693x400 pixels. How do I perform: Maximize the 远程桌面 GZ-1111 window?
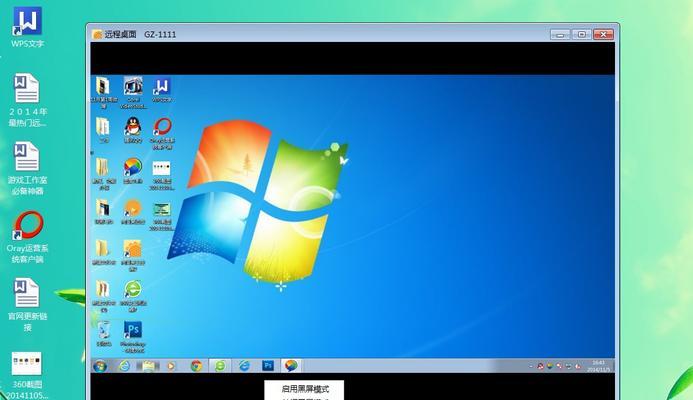point(582,34)
